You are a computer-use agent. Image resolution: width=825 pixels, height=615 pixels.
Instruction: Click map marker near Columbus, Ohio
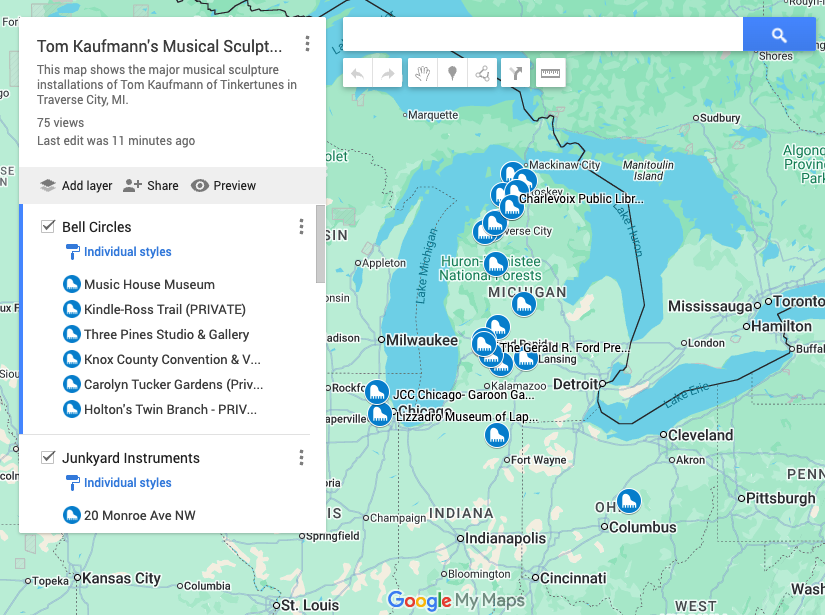[628, 501]
